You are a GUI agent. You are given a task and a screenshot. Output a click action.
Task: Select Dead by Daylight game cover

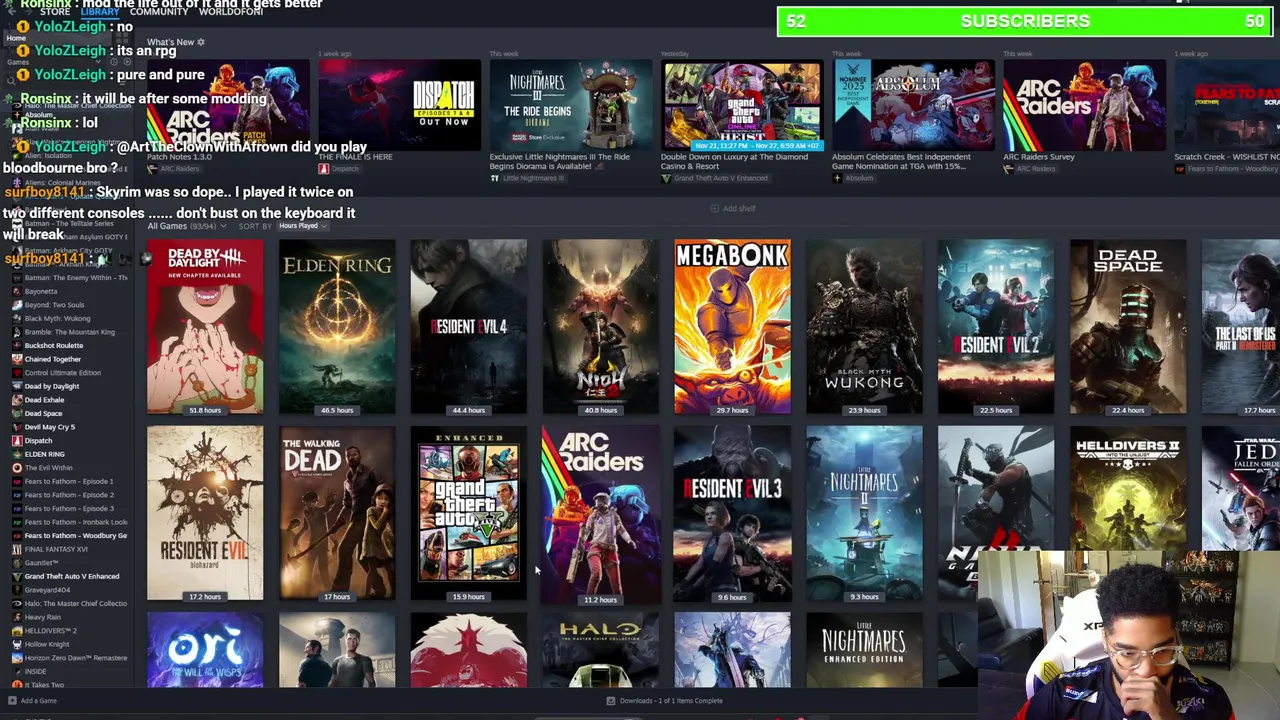[205, 326]
